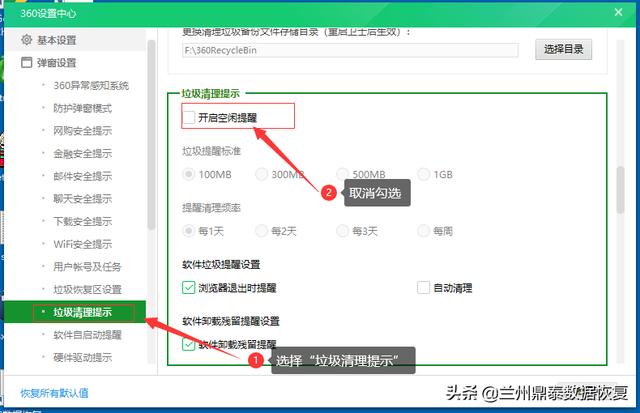
Task: Click the sidebar scrollbar thumb
Action: click(151, 135)
